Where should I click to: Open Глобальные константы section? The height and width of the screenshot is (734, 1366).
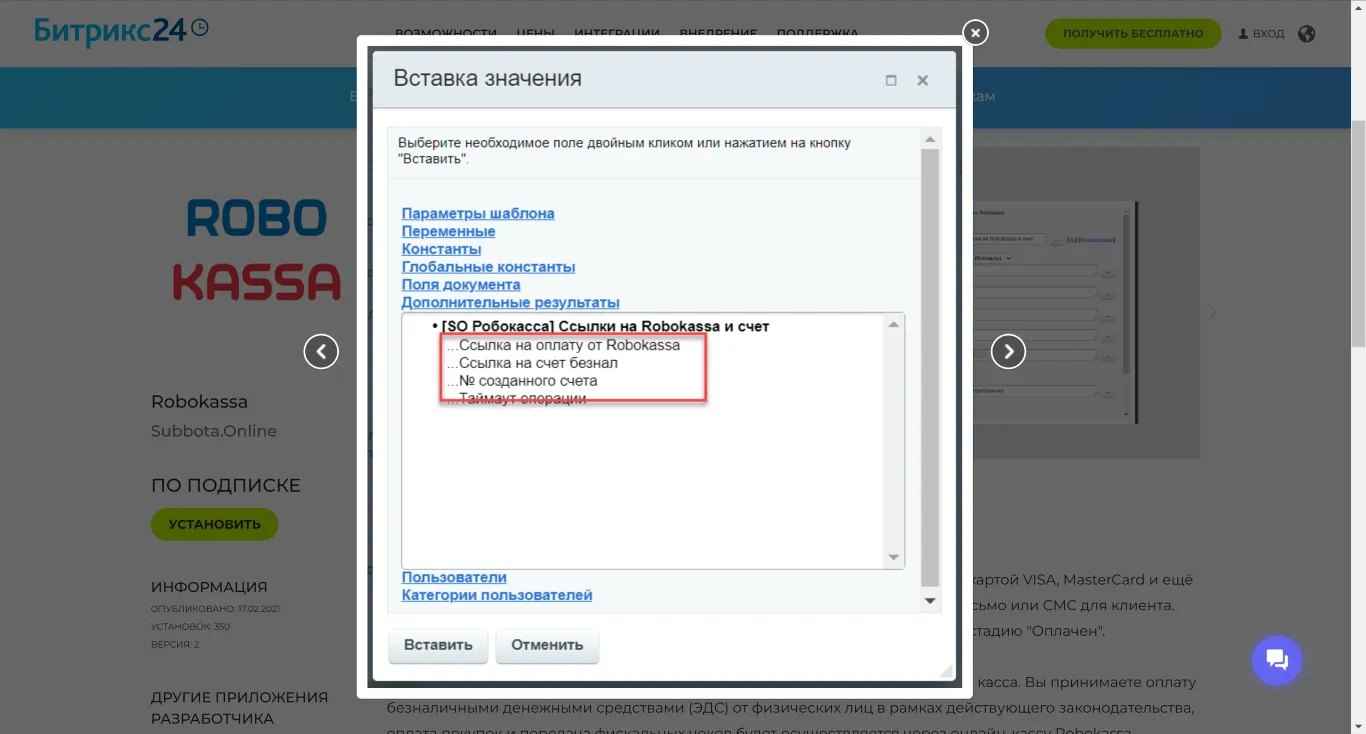point(488,267)
